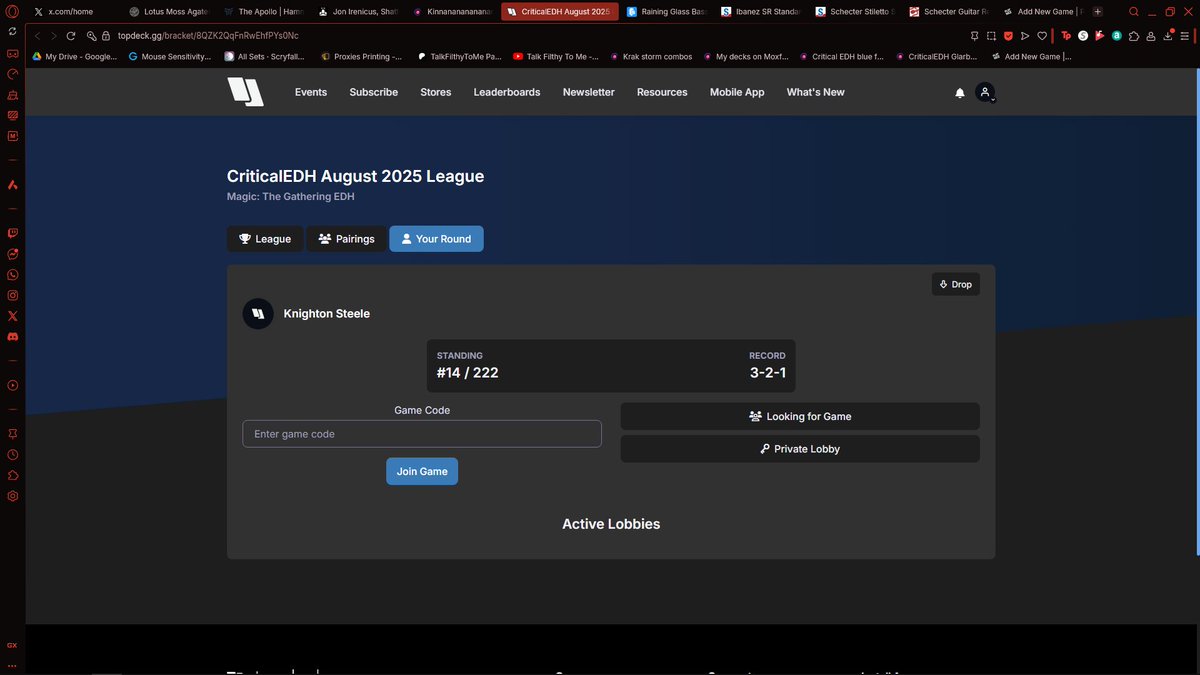
Task: Click the #14 / 222 standing value
Action: coord(468,373)
